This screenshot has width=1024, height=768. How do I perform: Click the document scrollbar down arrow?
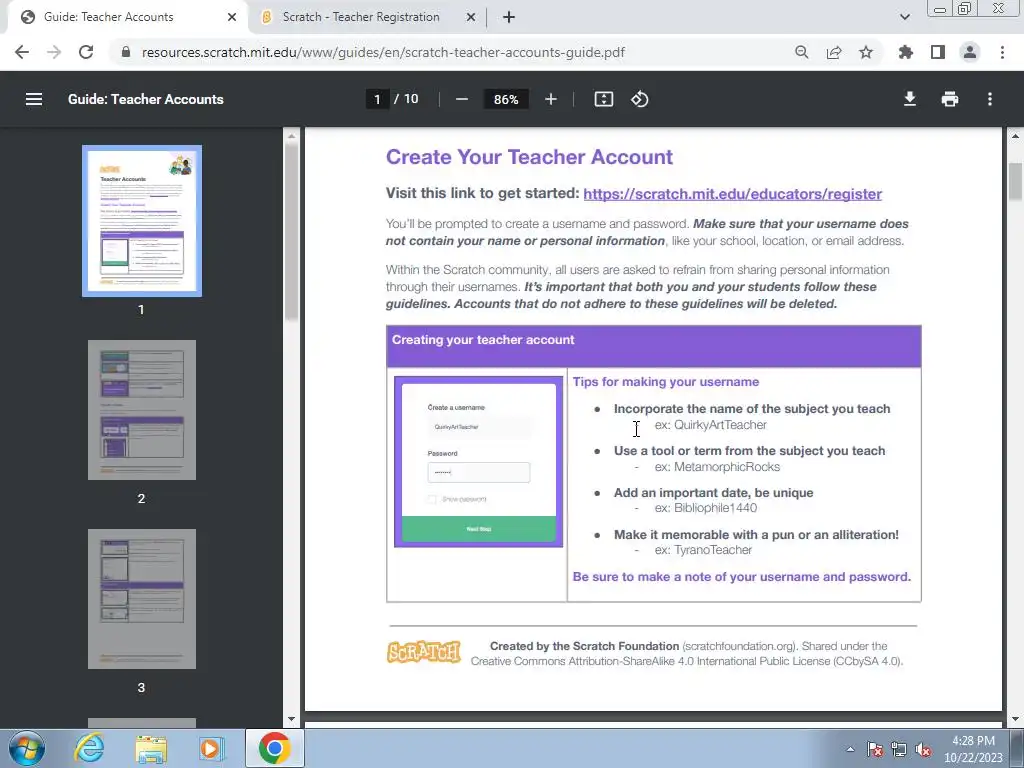(1015, 720)
